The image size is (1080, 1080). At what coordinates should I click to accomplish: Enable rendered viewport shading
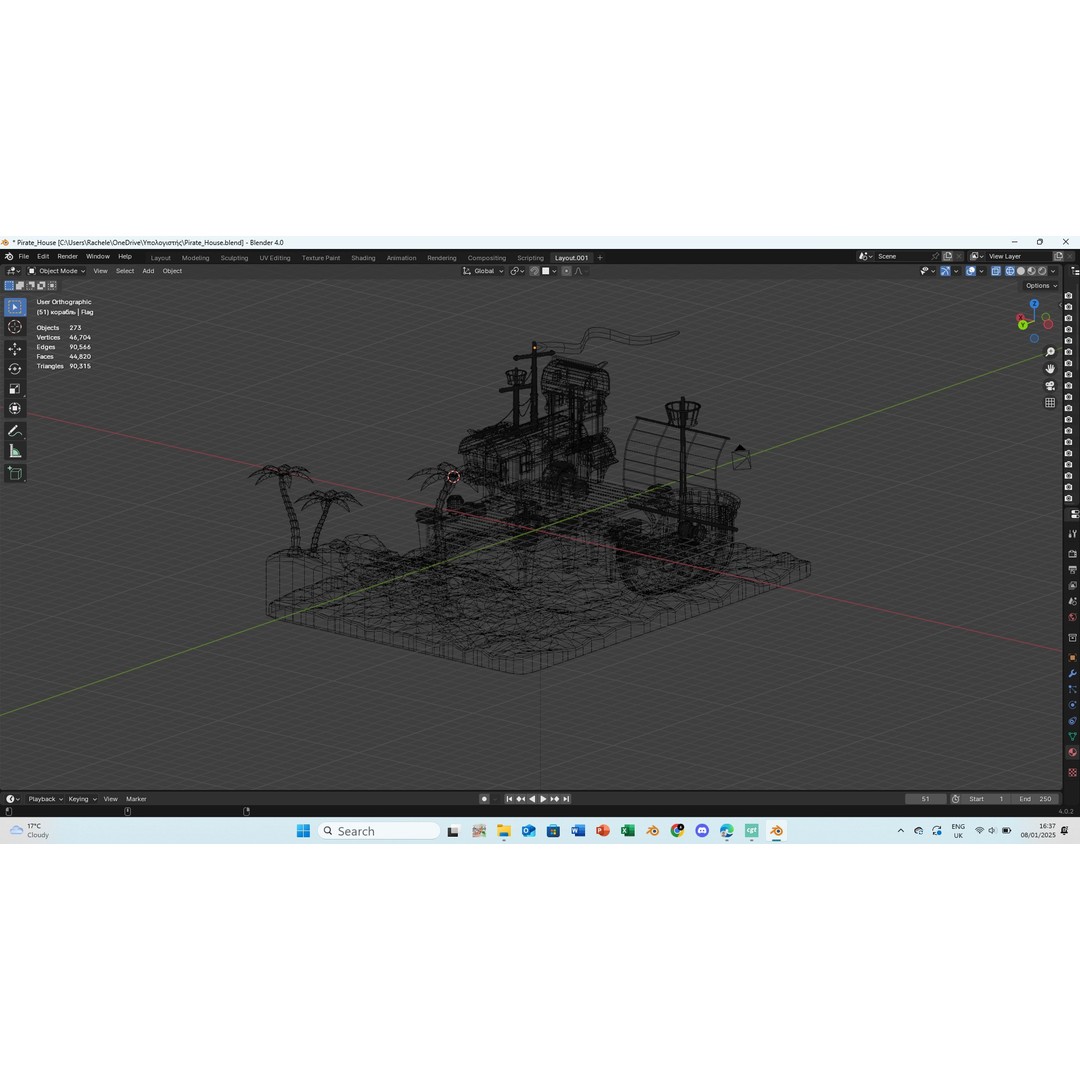click(x=1042, y=271)
